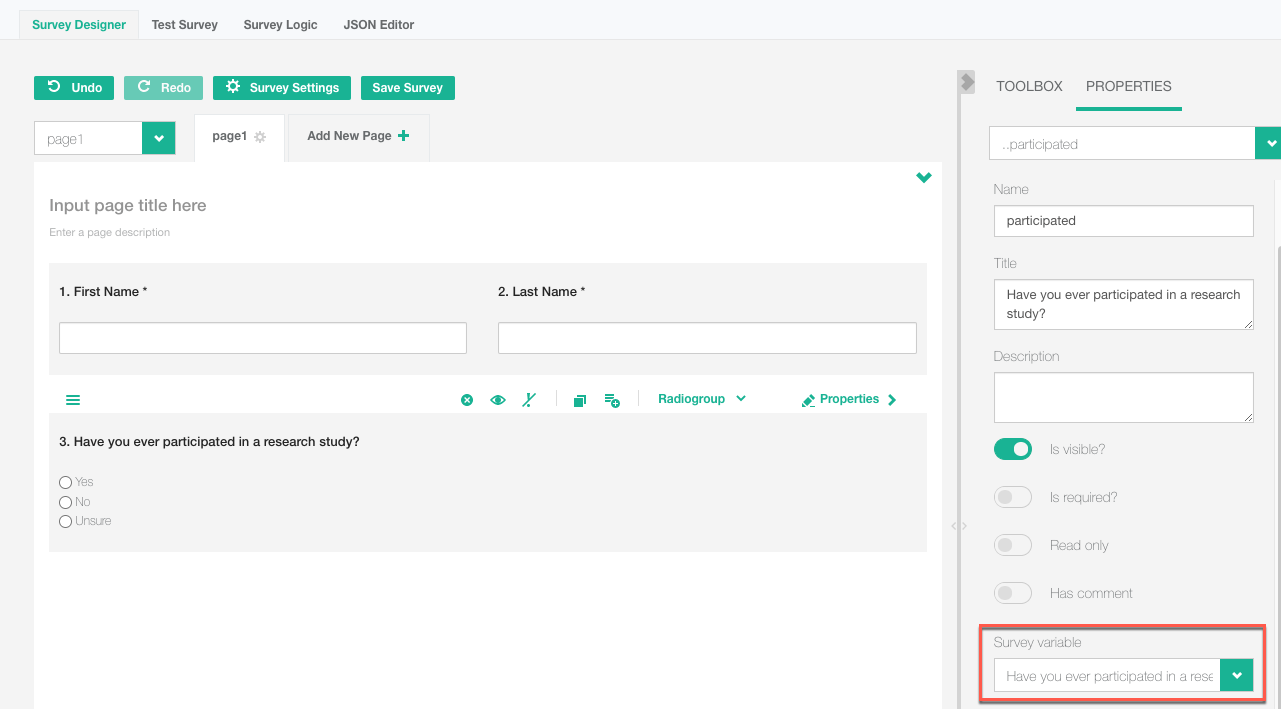Collapse page with the green chevron
This screenshot has width=1281, height=709.
pyautogui.click(x=923, y=178)
